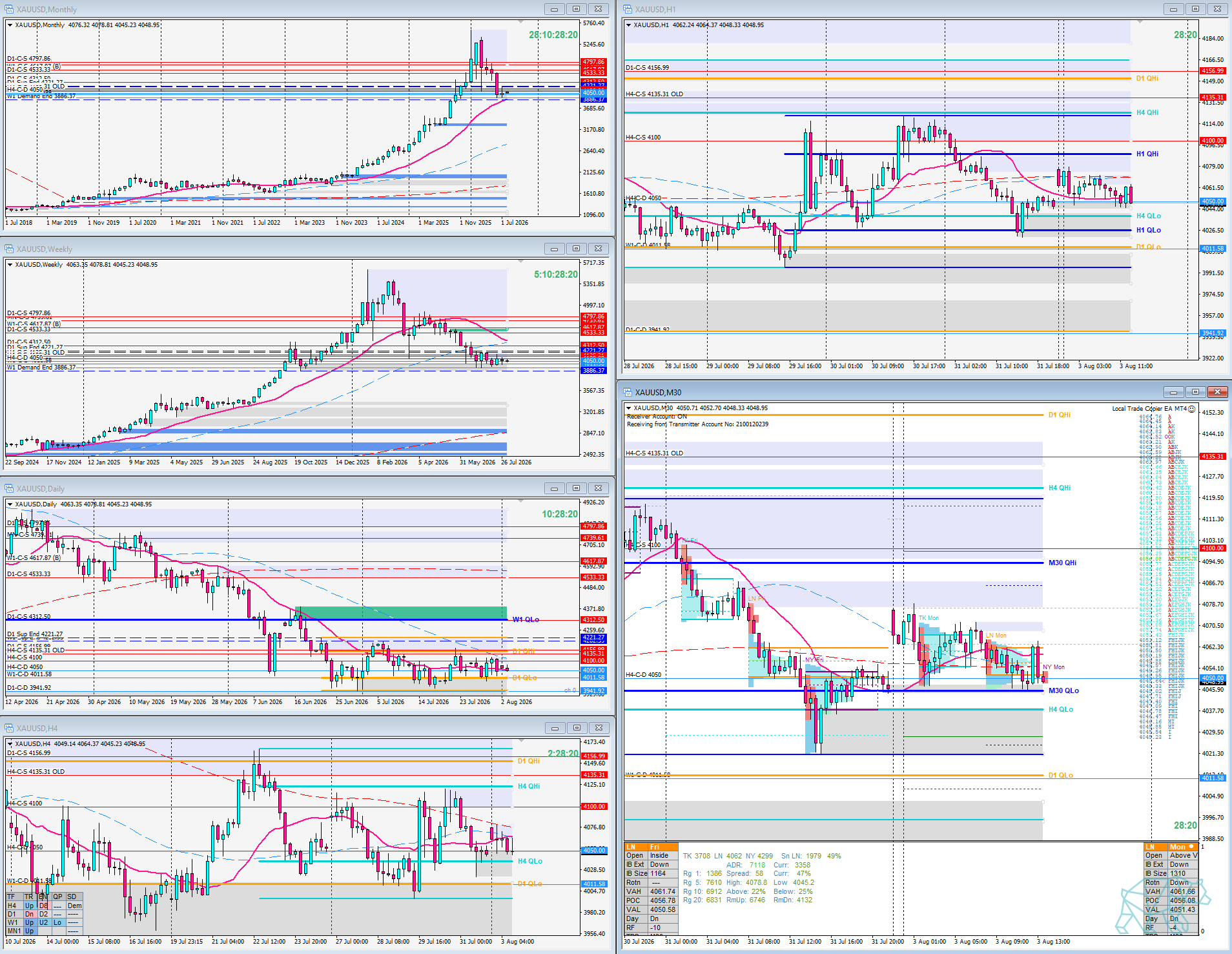Minimize the XAUUSD,Daily chart window
The image size is (1232, 954).
coord(554,488)
